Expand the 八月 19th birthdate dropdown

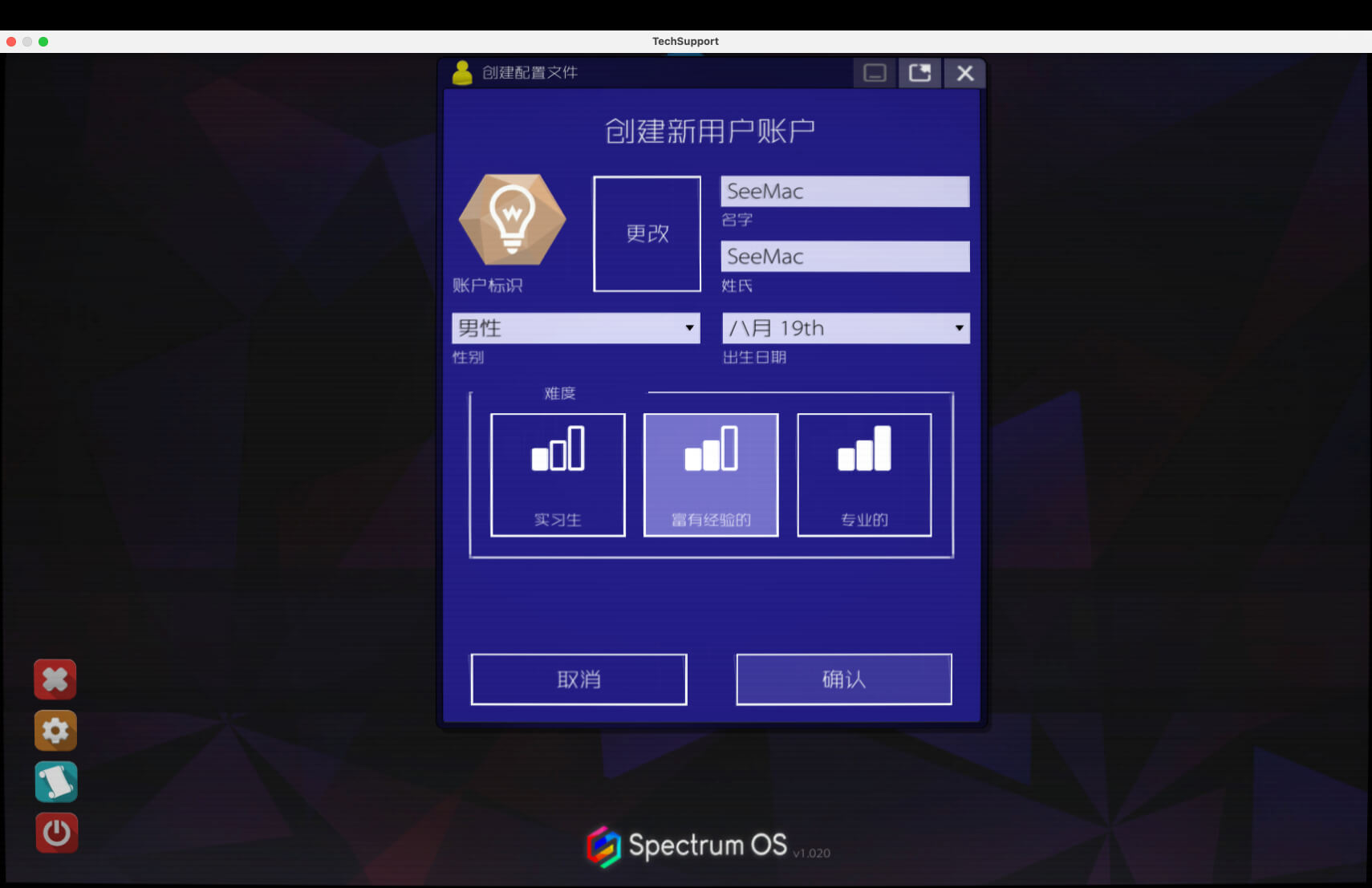pos(846,328)
